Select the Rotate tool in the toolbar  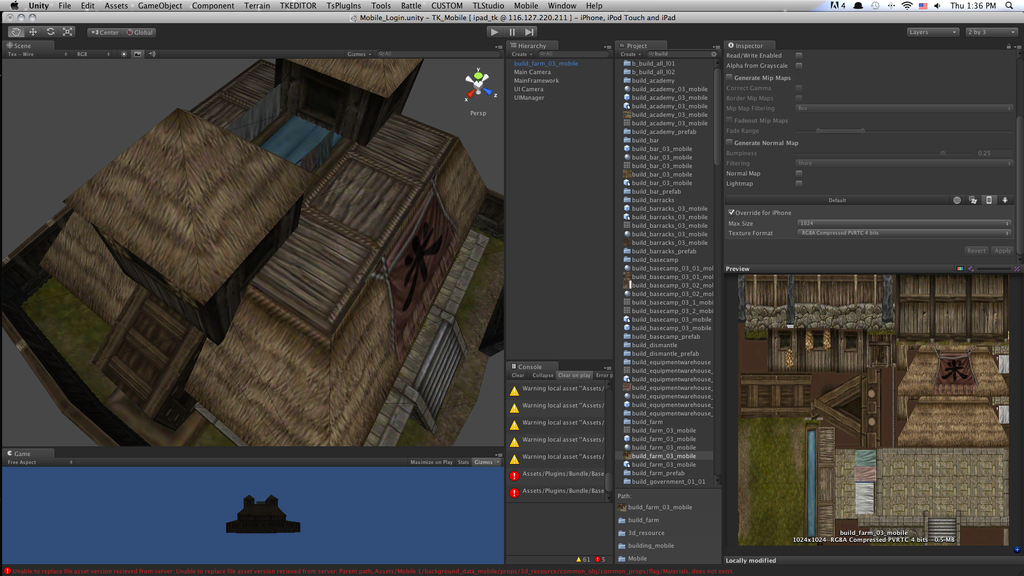[50, 32]
